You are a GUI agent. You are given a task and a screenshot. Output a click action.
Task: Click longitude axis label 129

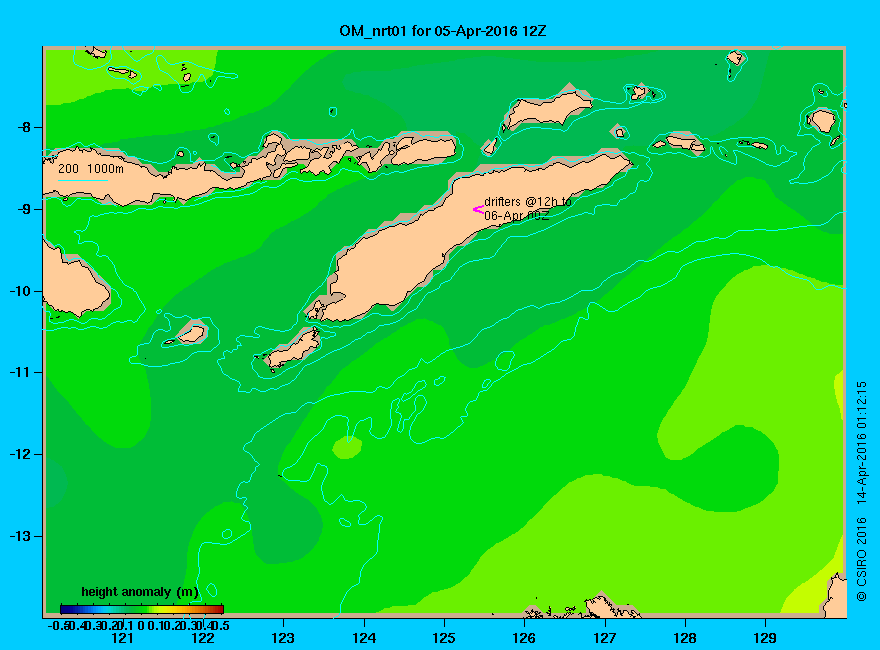765,638
